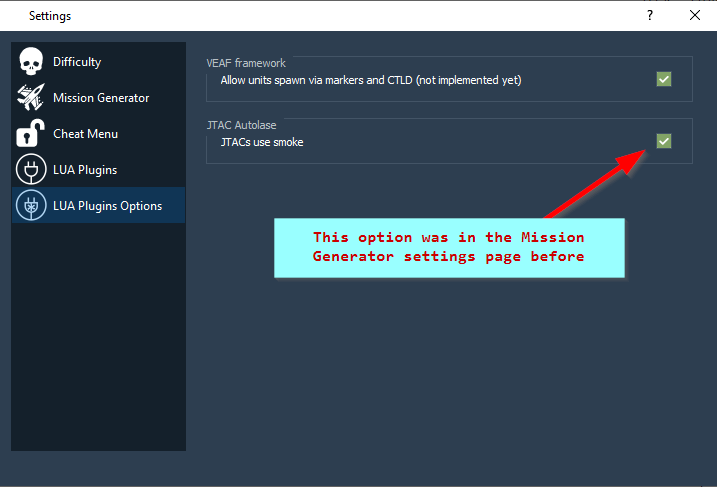Open the Difficulty settings page

pos(77,62)
